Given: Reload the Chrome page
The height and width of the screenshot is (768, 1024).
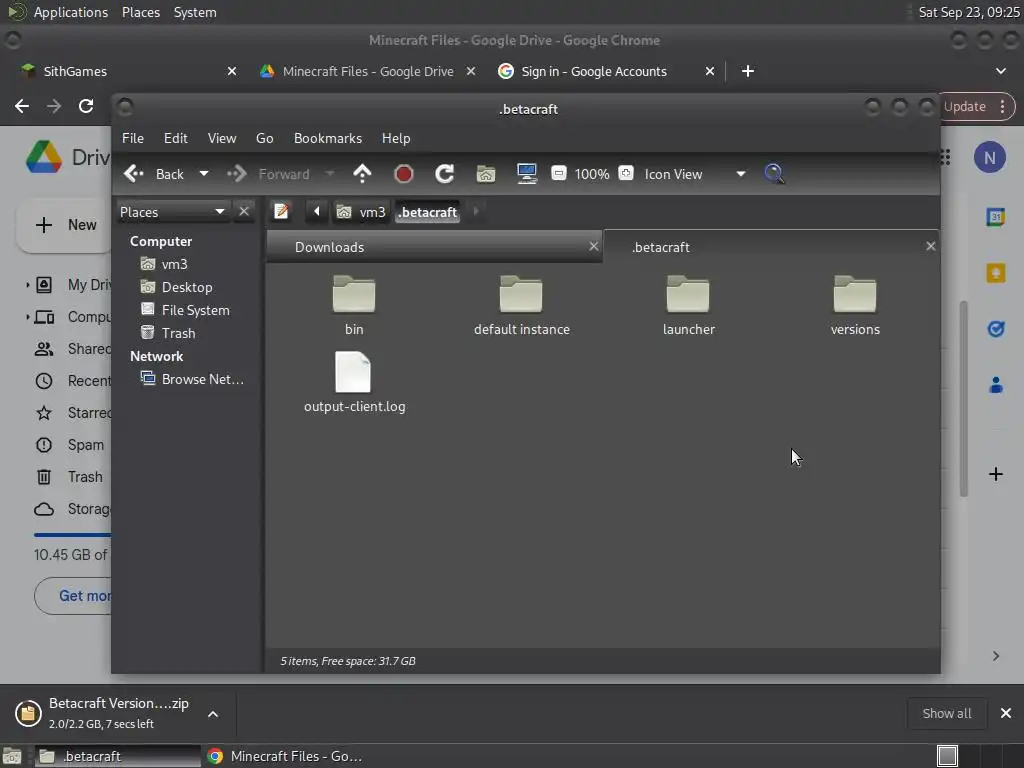Looking at the screenshot, I should [x=86, y=106].
